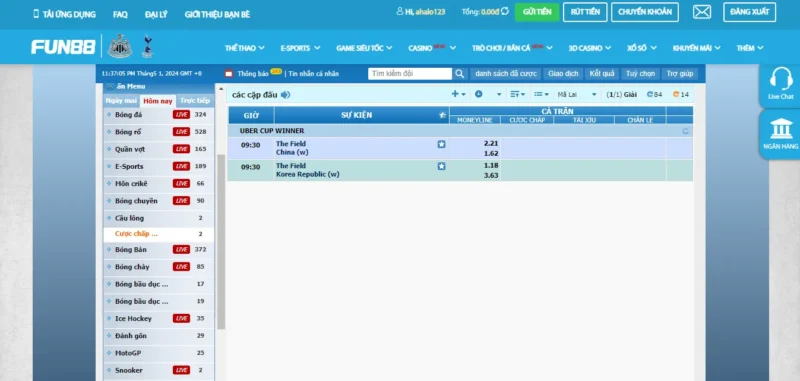Click the Đăng Xuất logout button
The height and width of the screenshot is (381, 800).
click(749, 12)
